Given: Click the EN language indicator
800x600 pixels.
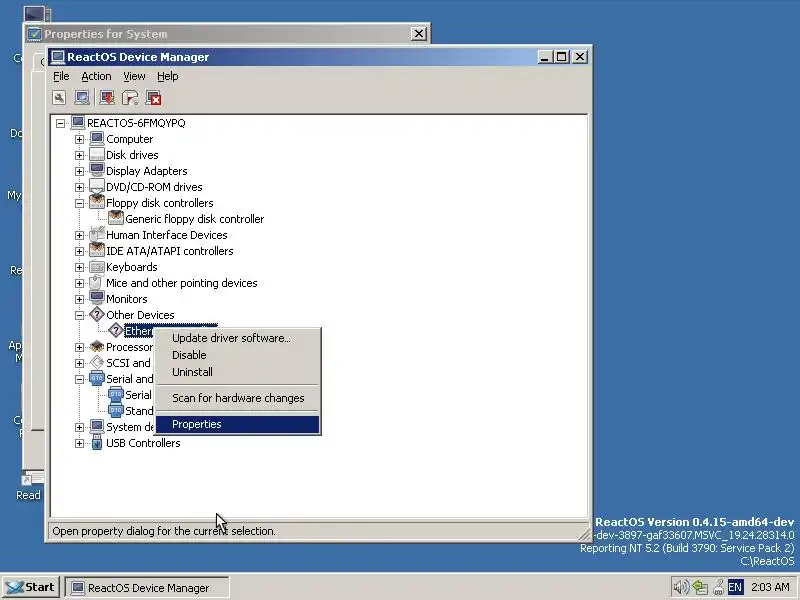Looking at the screenshot, I should [x=735, y=587].
